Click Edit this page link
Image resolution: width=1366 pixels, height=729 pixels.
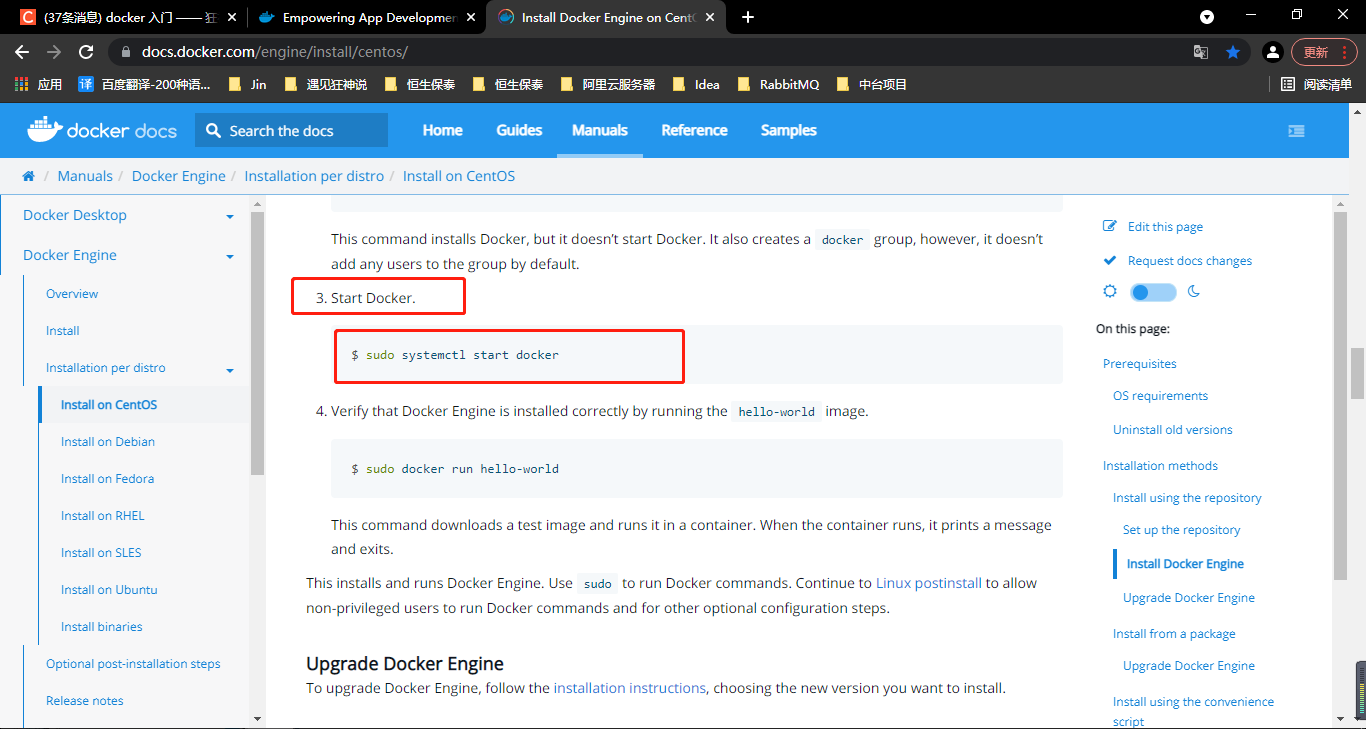(x=1165, y=227)
